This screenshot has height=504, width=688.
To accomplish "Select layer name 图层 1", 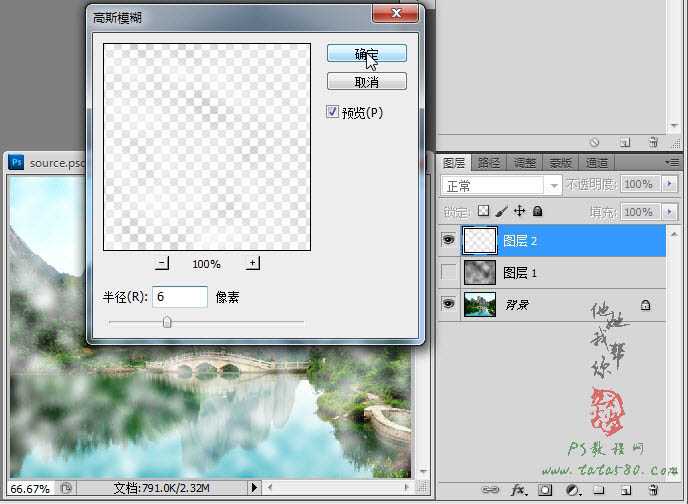I will 520,273.
